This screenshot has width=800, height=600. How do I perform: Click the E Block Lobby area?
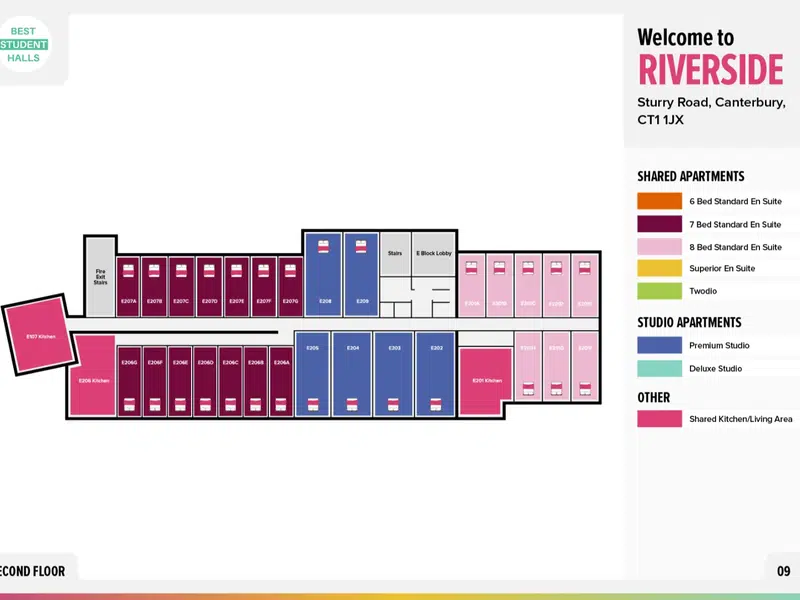click(434, 254)
